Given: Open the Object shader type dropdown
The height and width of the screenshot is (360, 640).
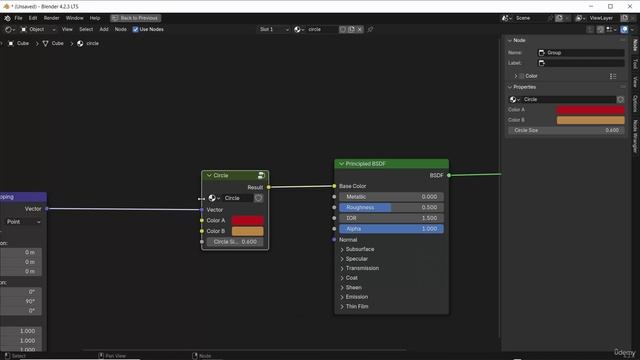Looking at the screenshot, I should (x=38, y=29).
